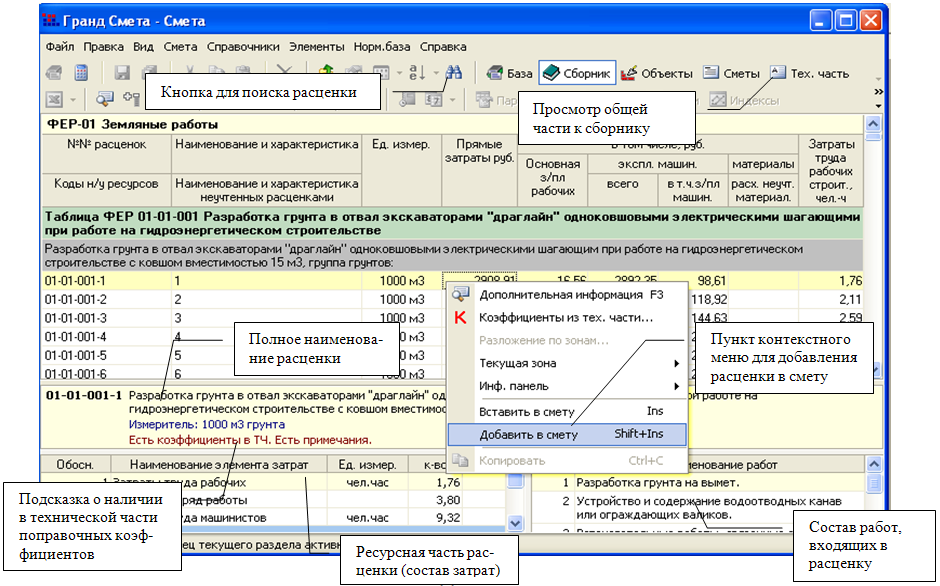Click the Excel export icon in second row
Screen dimensions: 940x586
[55, 99]
